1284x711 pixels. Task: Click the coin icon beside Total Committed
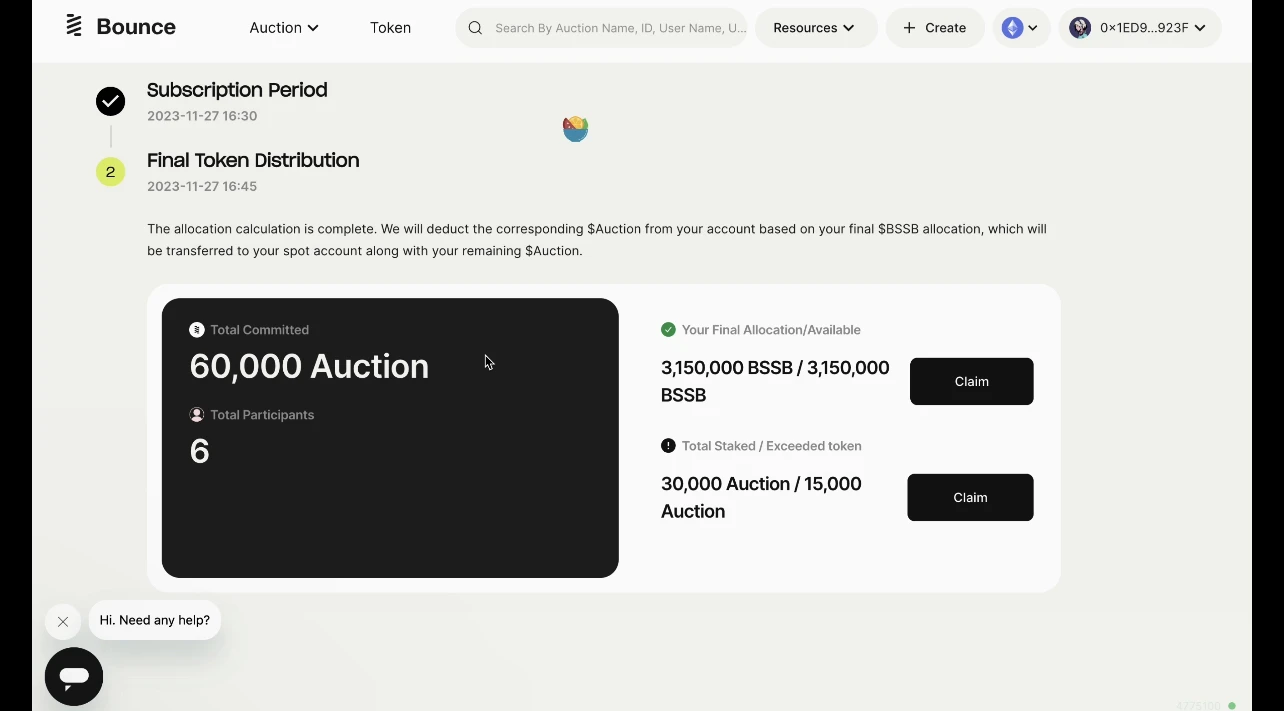point(196,329)
